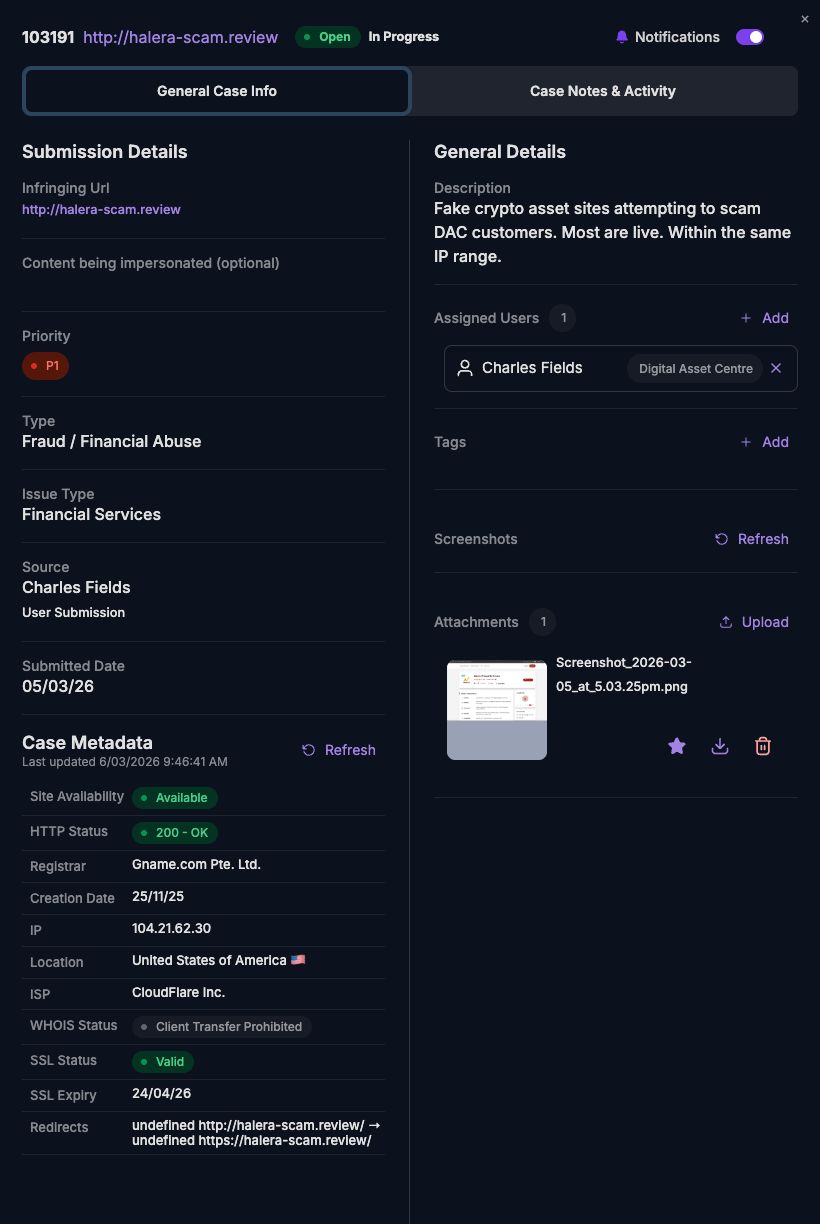Viewport: 820px width, 1224px height.
Task: Switch to Case Notes & Activity tab
Action: click(603, 91)
